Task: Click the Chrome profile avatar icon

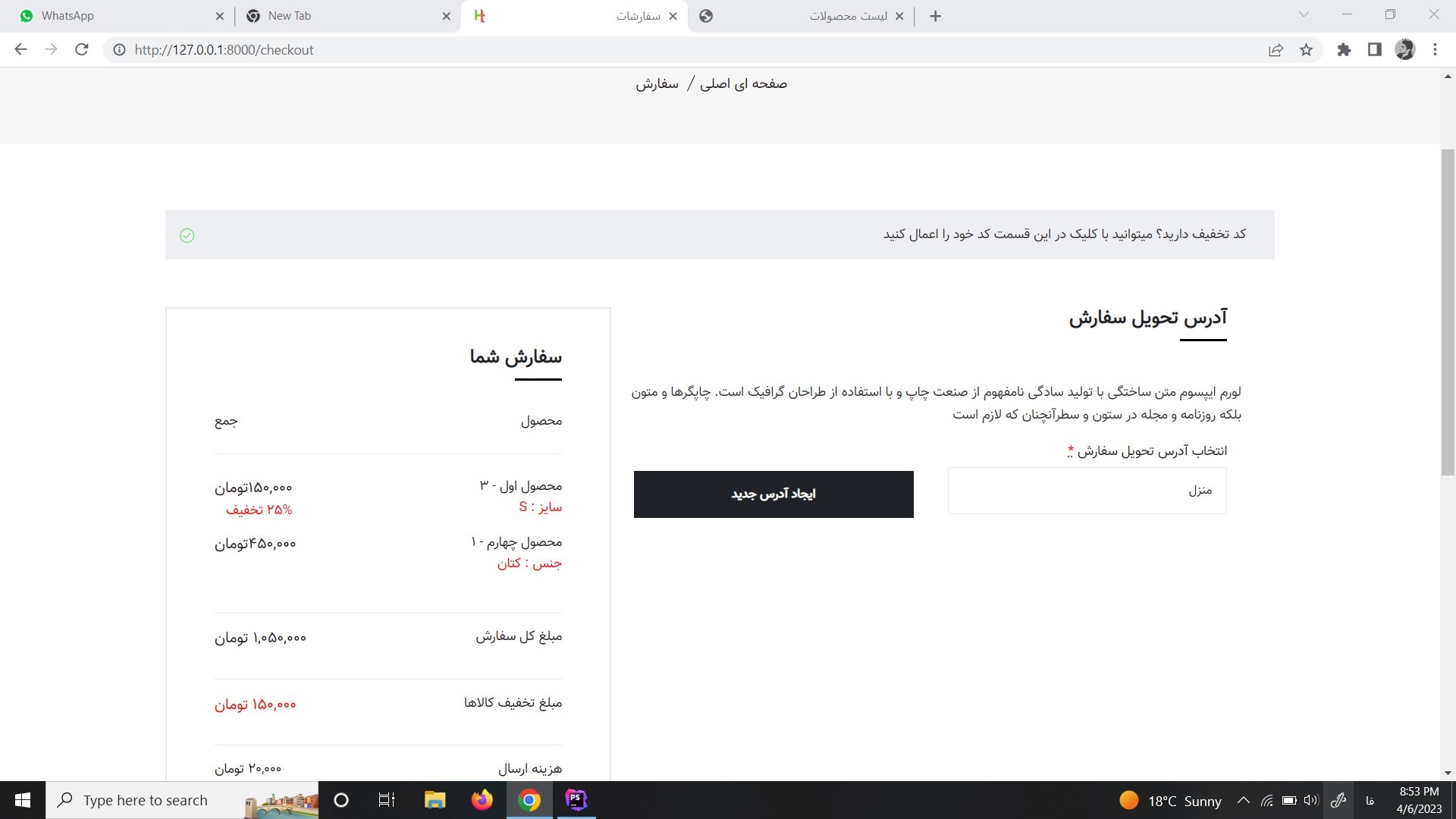Action: (x=1405, y=49)
